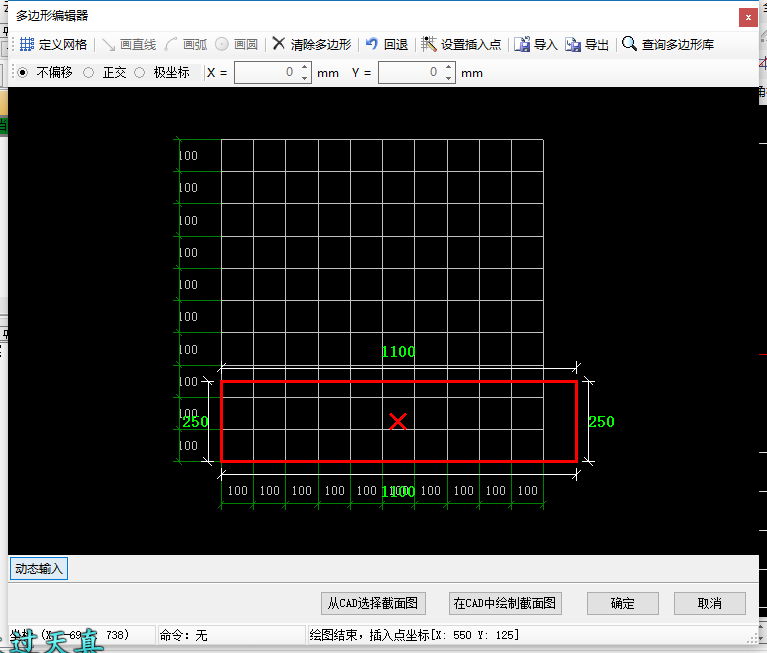Select the 画直线 line tool icon
This screenshot has width=767, height=653.
coord(109,45)
